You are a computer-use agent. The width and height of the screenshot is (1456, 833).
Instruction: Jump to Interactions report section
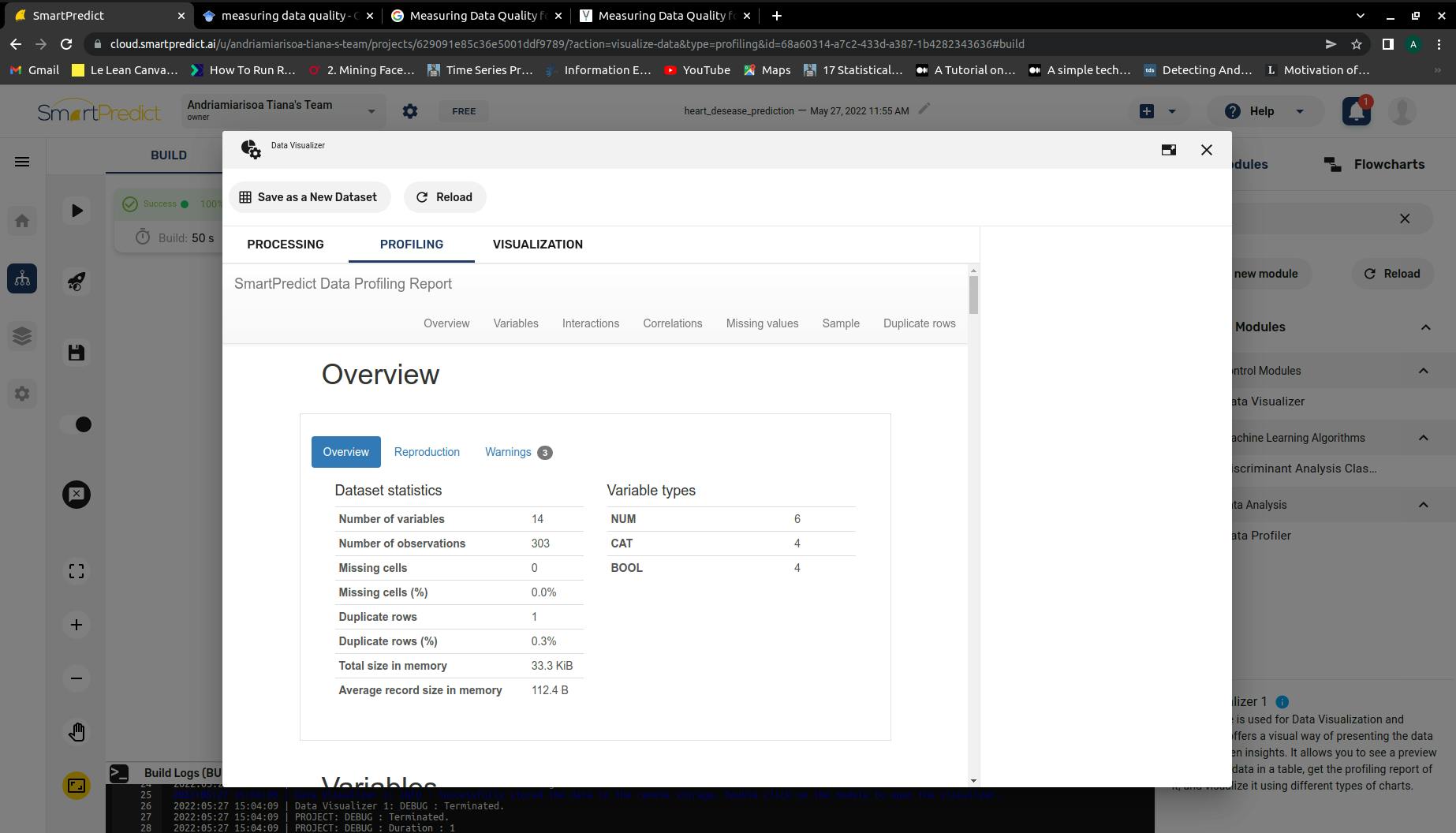point(591,323)
